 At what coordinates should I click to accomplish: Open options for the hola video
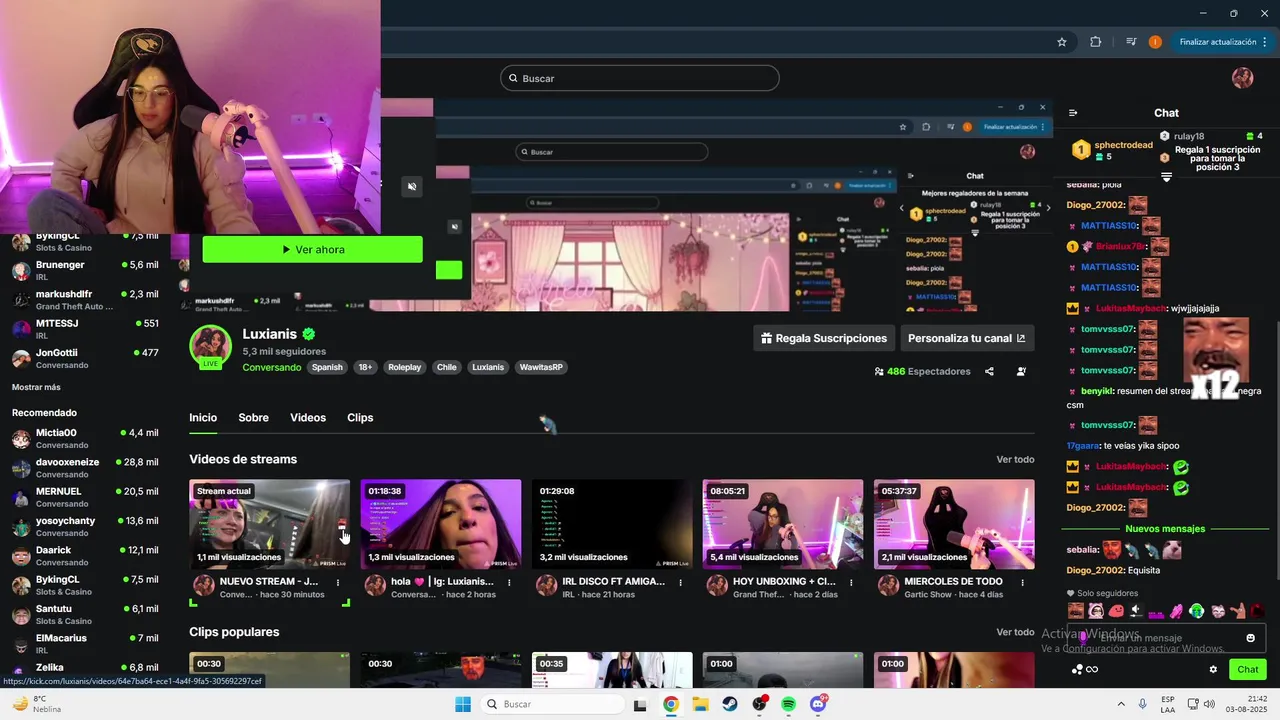tap(509, 582)
